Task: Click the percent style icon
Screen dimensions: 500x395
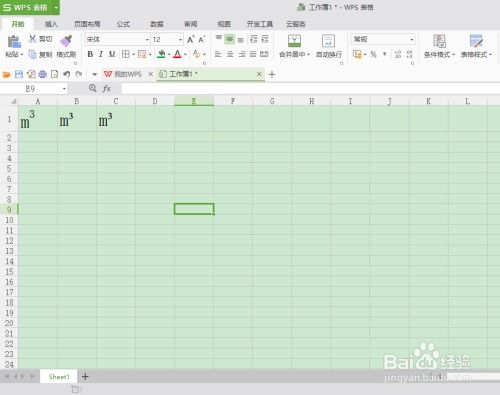Action: [373, 54]
